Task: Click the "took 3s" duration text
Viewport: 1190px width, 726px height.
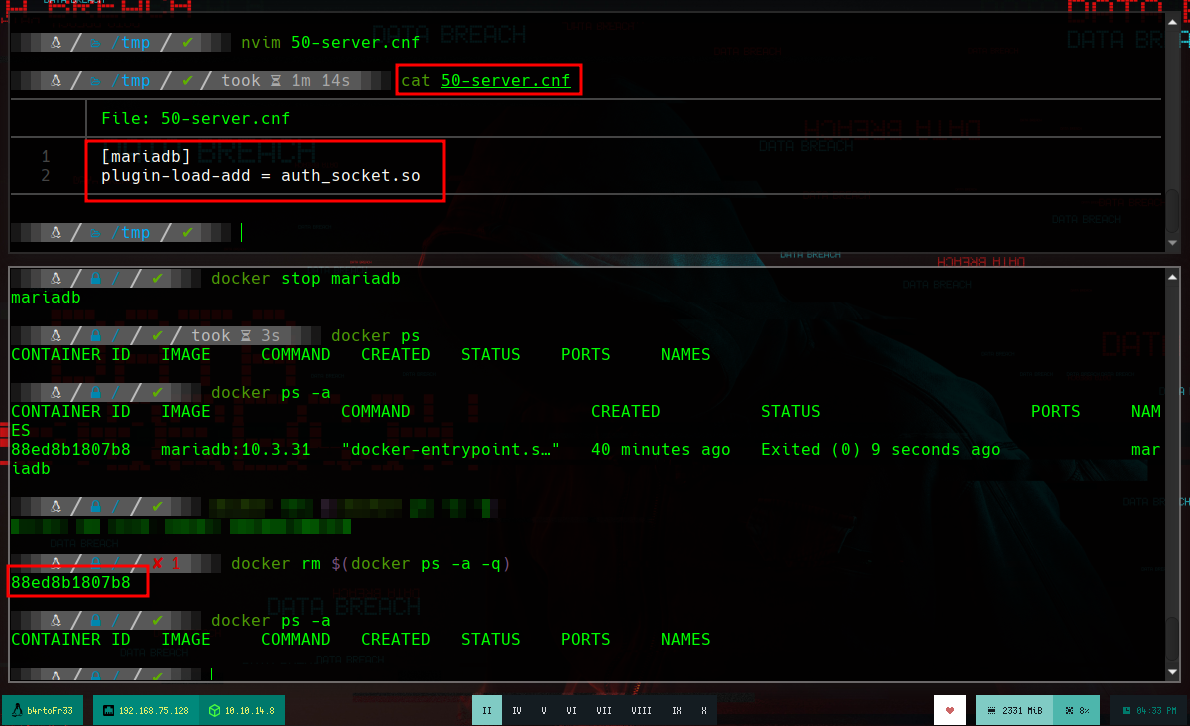Action: [235, 335]
